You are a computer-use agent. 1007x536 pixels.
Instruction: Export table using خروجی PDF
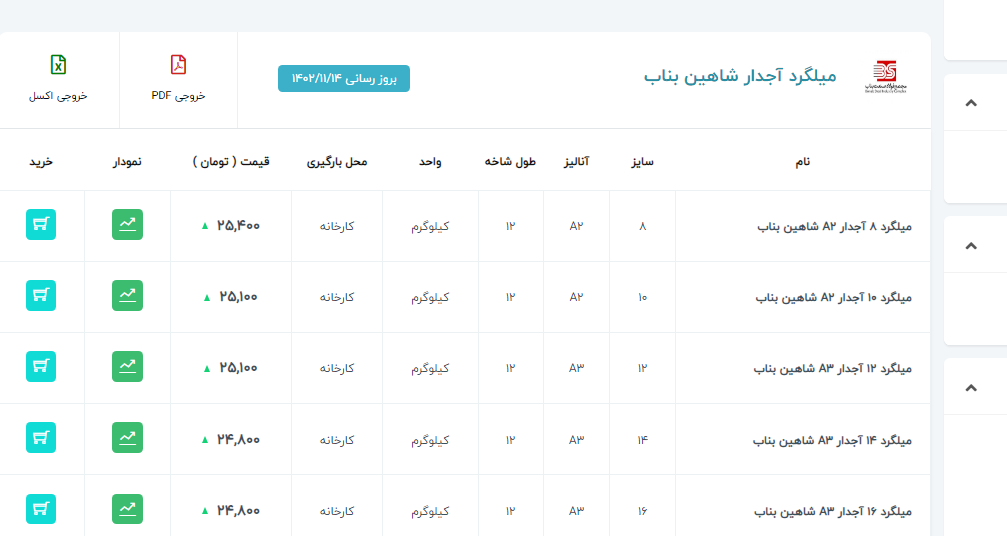[x=178, y=79]
